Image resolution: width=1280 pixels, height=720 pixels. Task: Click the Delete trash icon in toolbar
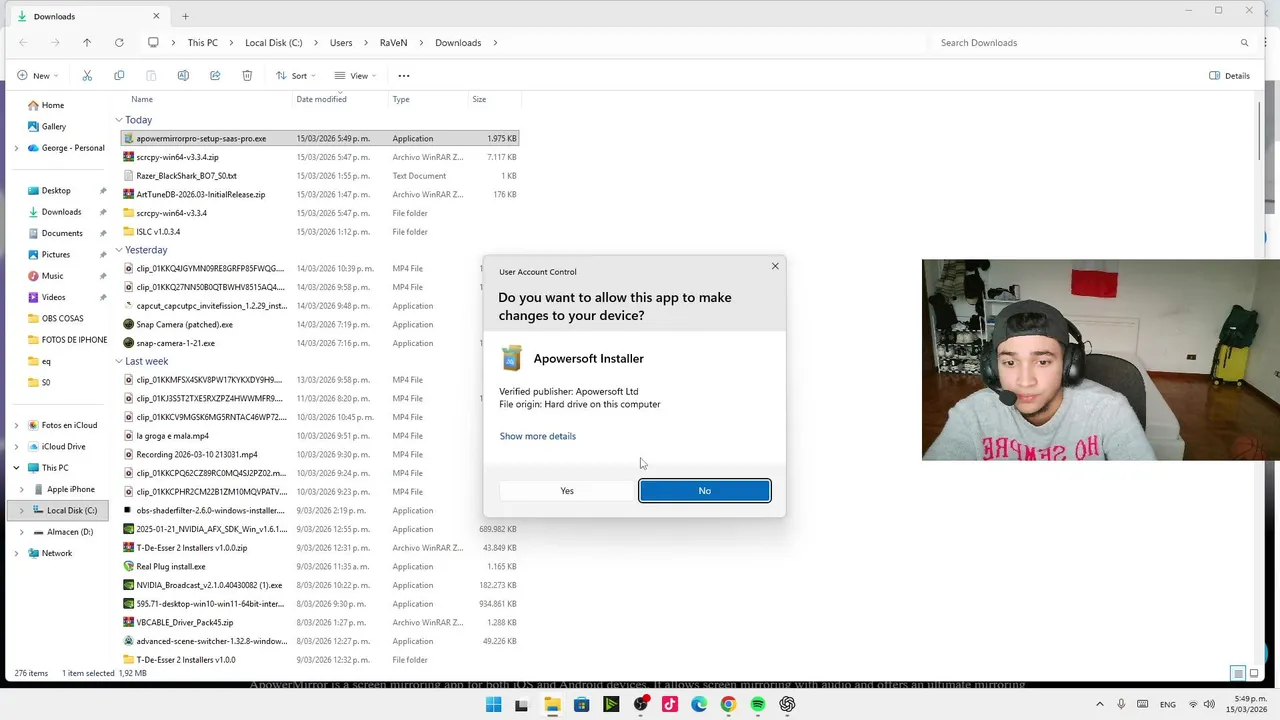(247, 76)
